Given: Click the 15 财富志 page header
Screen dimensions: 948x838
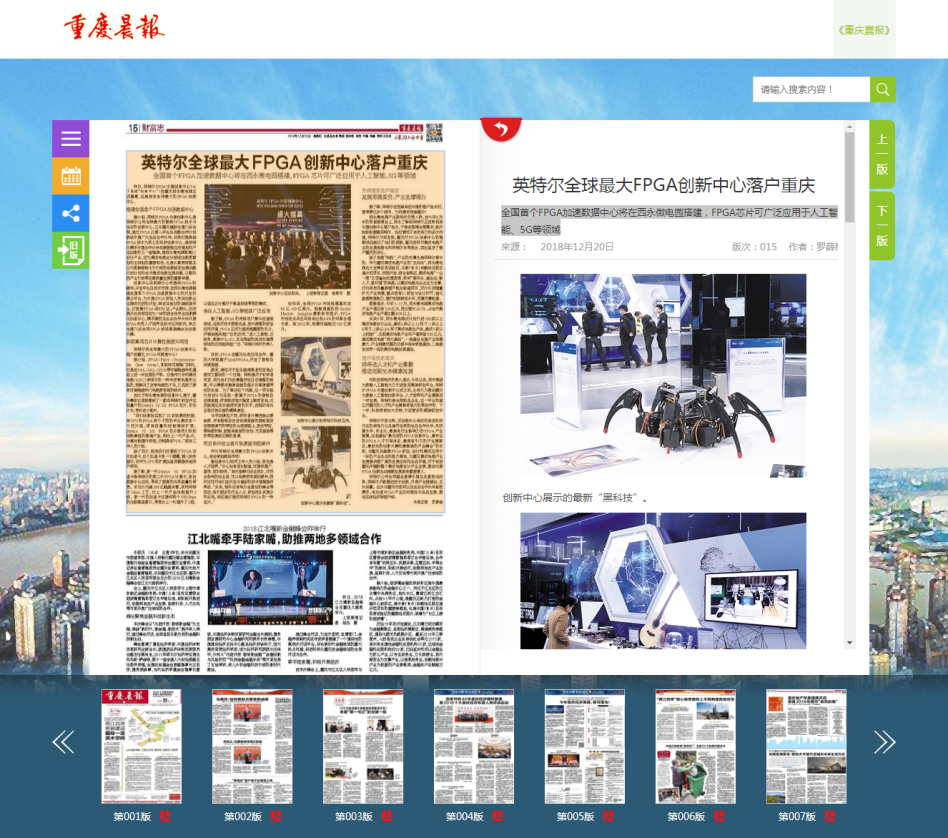Looking at the screenshot, I should click(x=146, y=128).
